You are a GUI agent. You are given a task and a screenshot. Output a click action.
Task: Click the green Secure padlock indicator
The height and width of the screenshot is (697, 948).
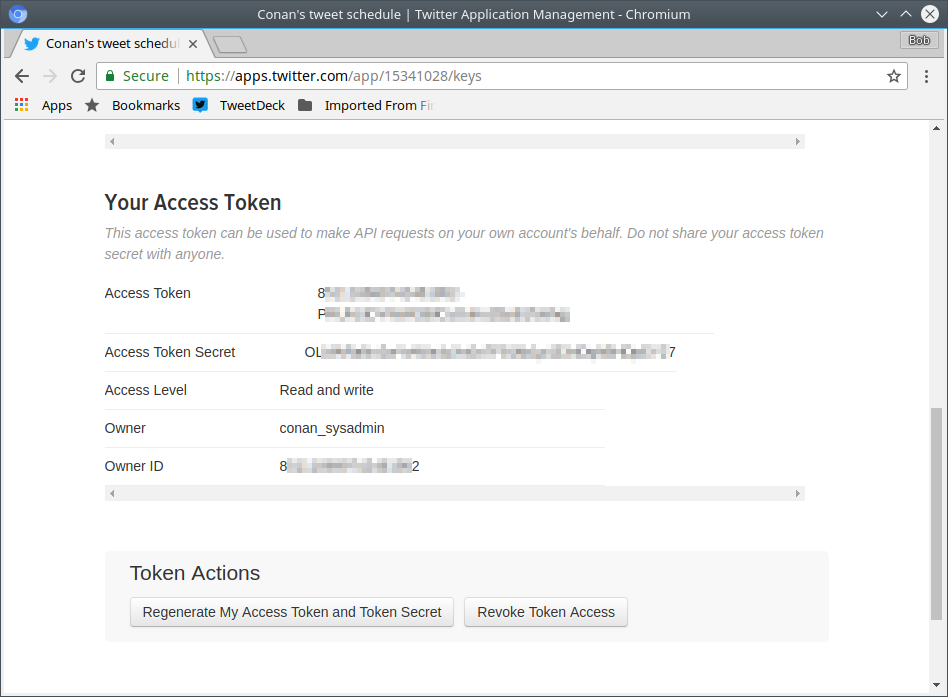[137, 76]
